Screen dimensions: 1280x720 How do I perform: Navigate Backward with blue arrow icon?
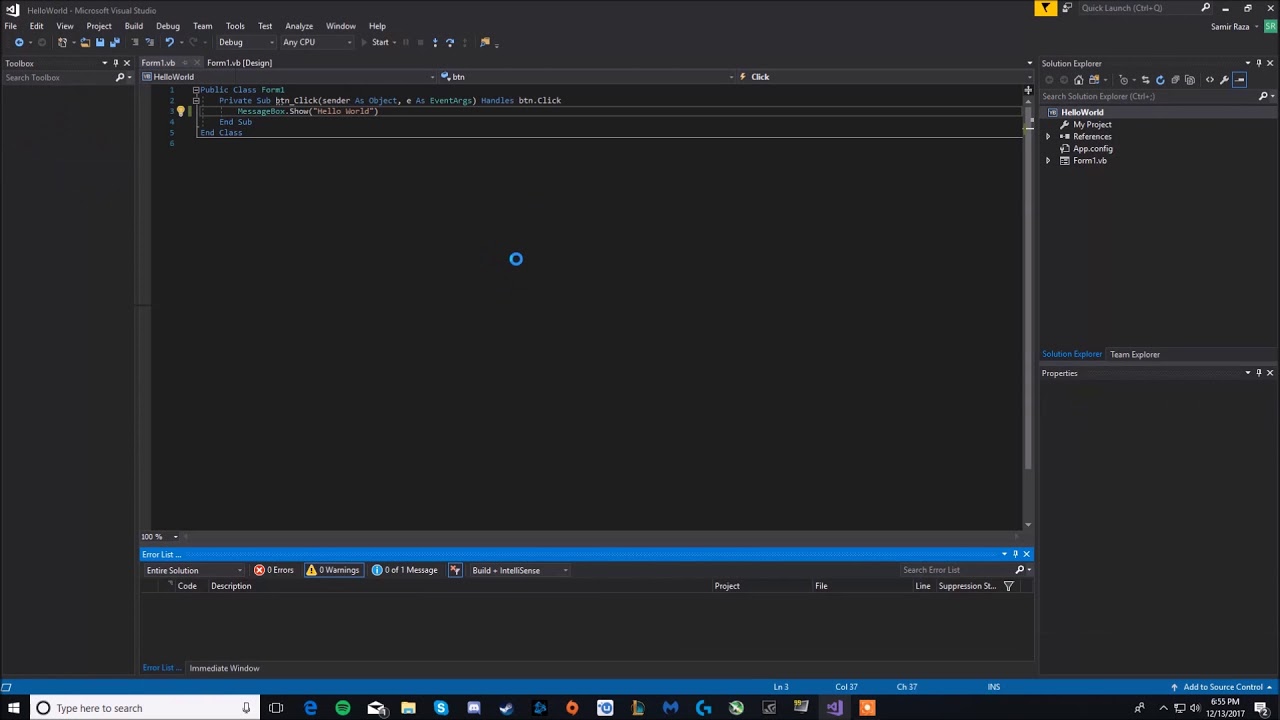(x=19, y=42)
